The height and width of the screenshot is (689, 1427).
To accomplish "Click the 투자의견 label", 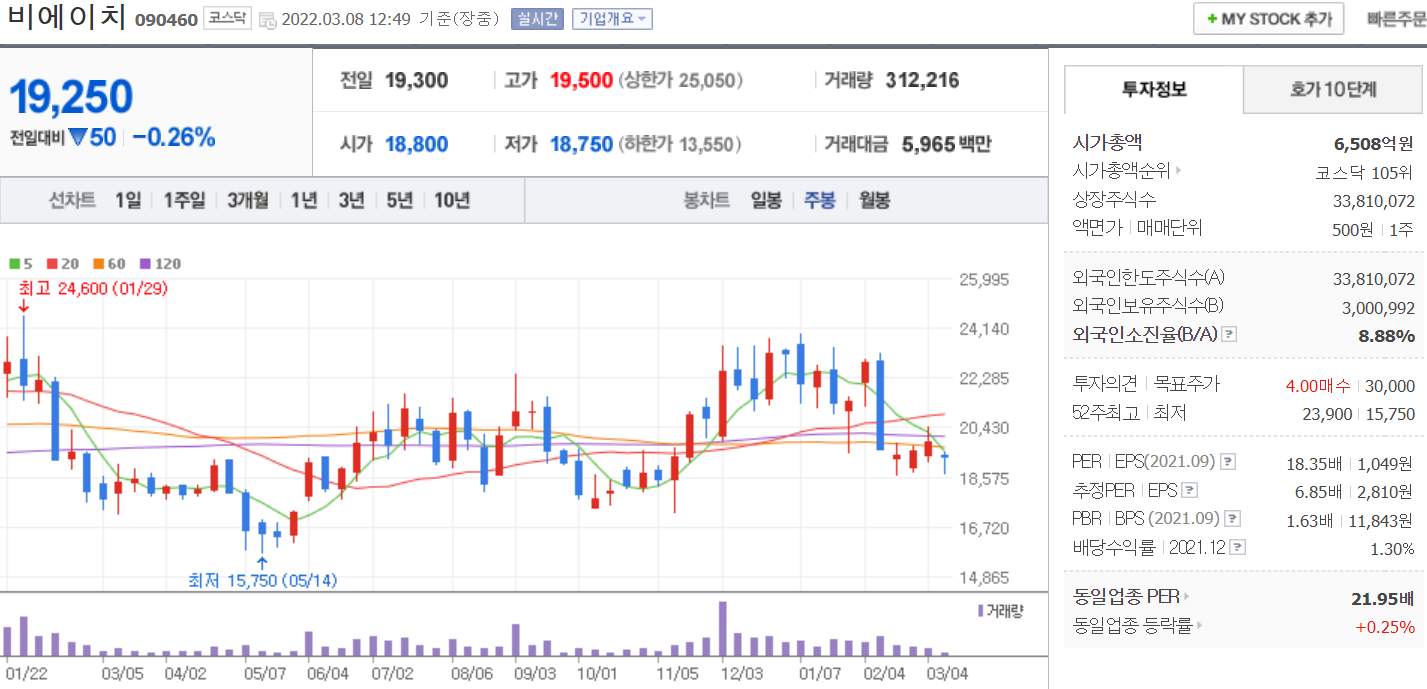I will click(1103, 384).
